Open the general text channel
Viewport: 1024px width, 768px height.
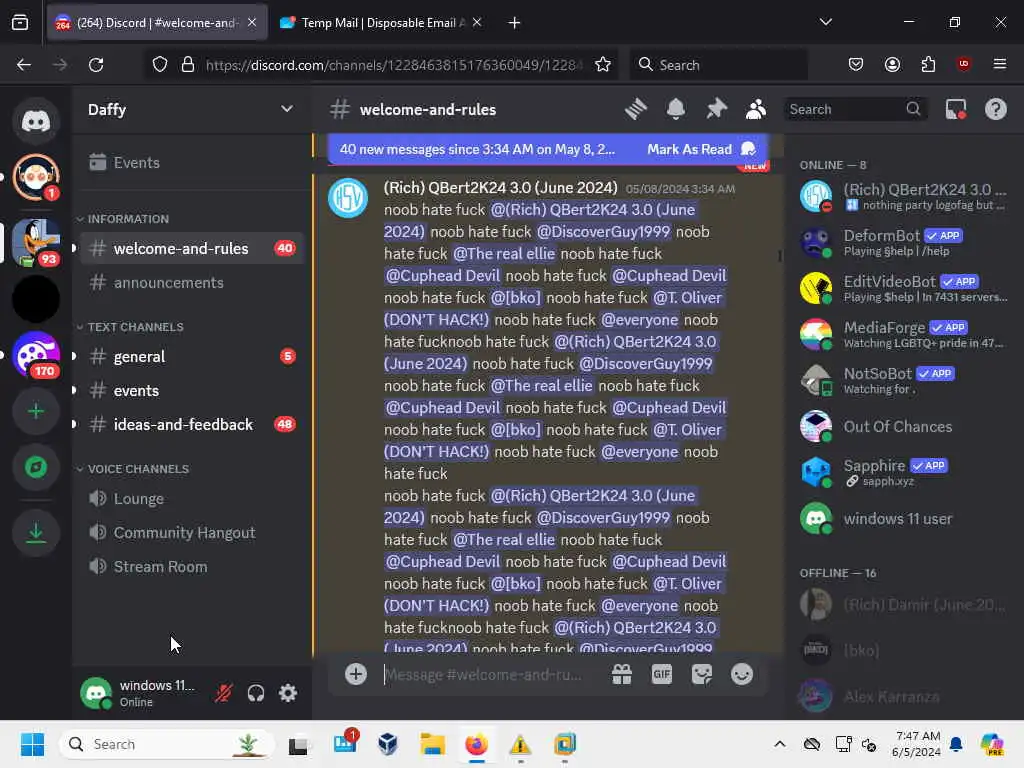tap(192, 357)
